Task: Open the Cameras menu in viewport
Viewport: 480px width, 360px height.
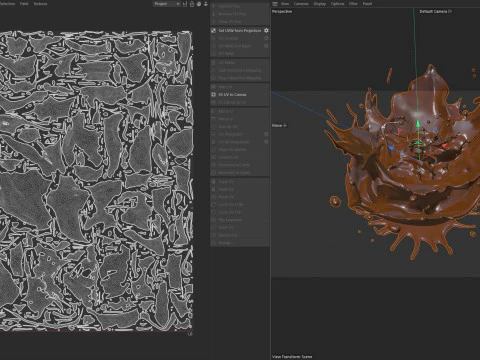Action: (x=301, y=4)
